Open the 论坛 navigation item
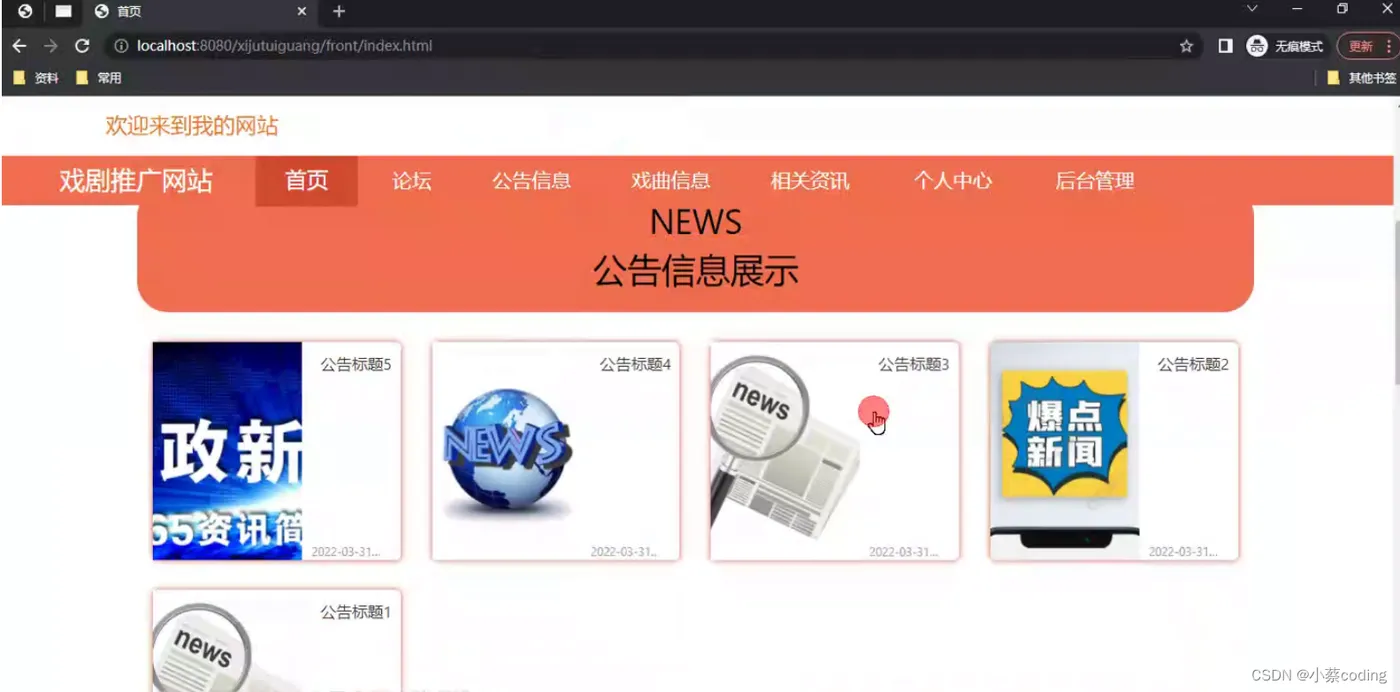 click(412, 181)
